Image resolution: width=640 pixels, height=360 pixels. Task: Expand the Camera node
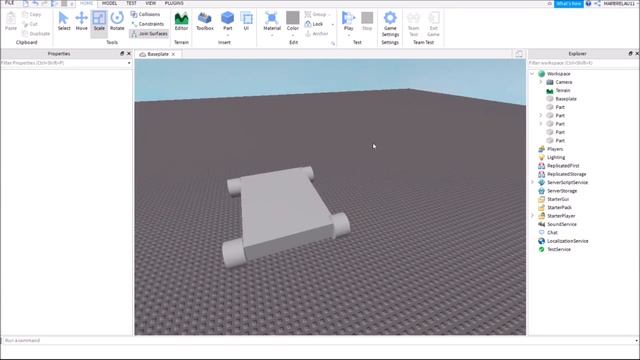click(541, 82)
